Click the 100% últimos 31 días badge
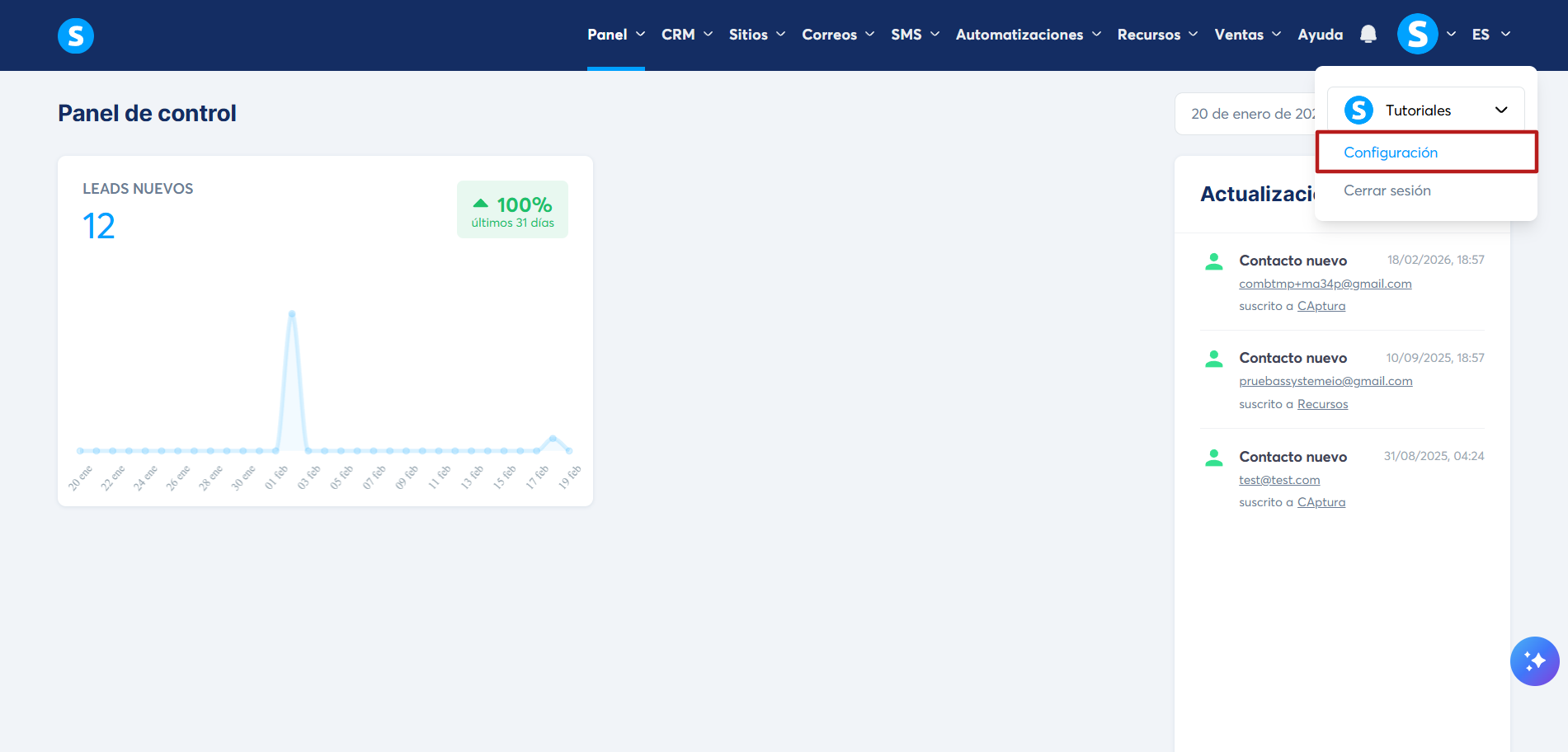Screen dimensions: 1568x752 512,209
